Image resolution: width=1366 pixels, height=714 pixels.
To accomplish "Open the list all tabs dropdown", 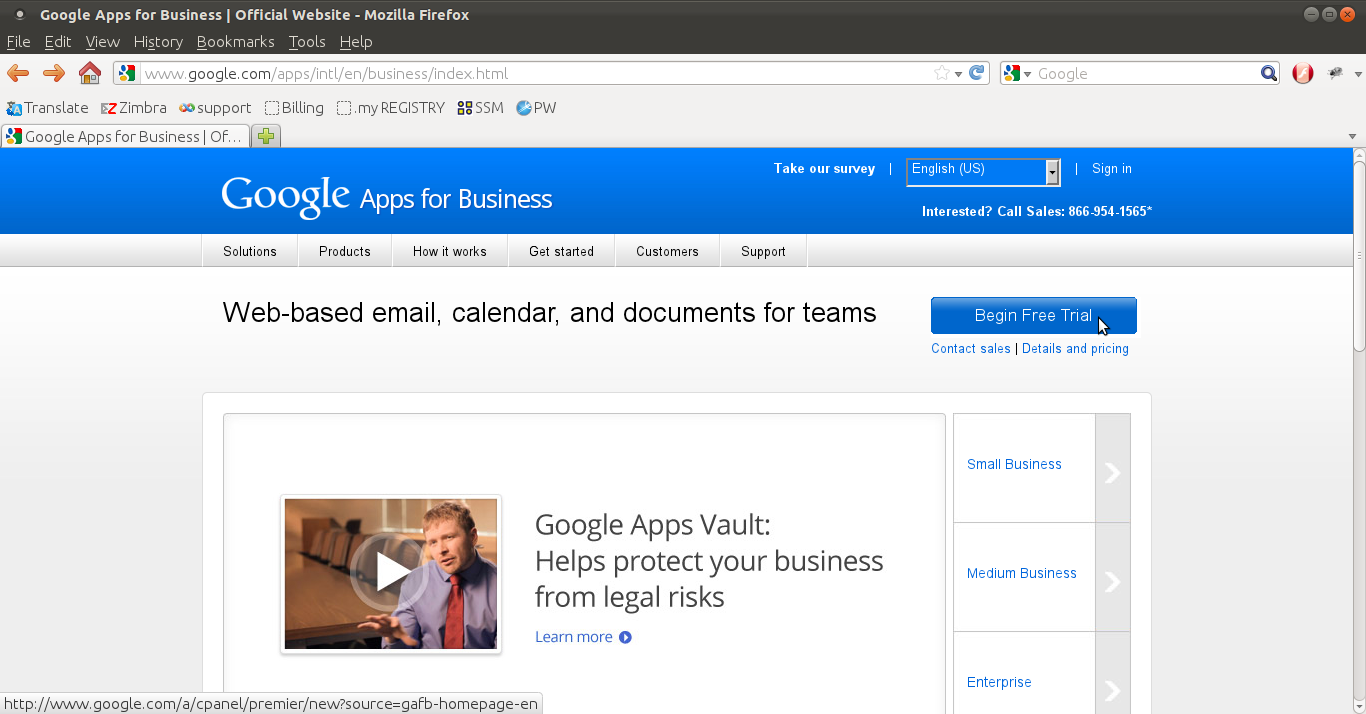I will click(x=1352, y=137).
